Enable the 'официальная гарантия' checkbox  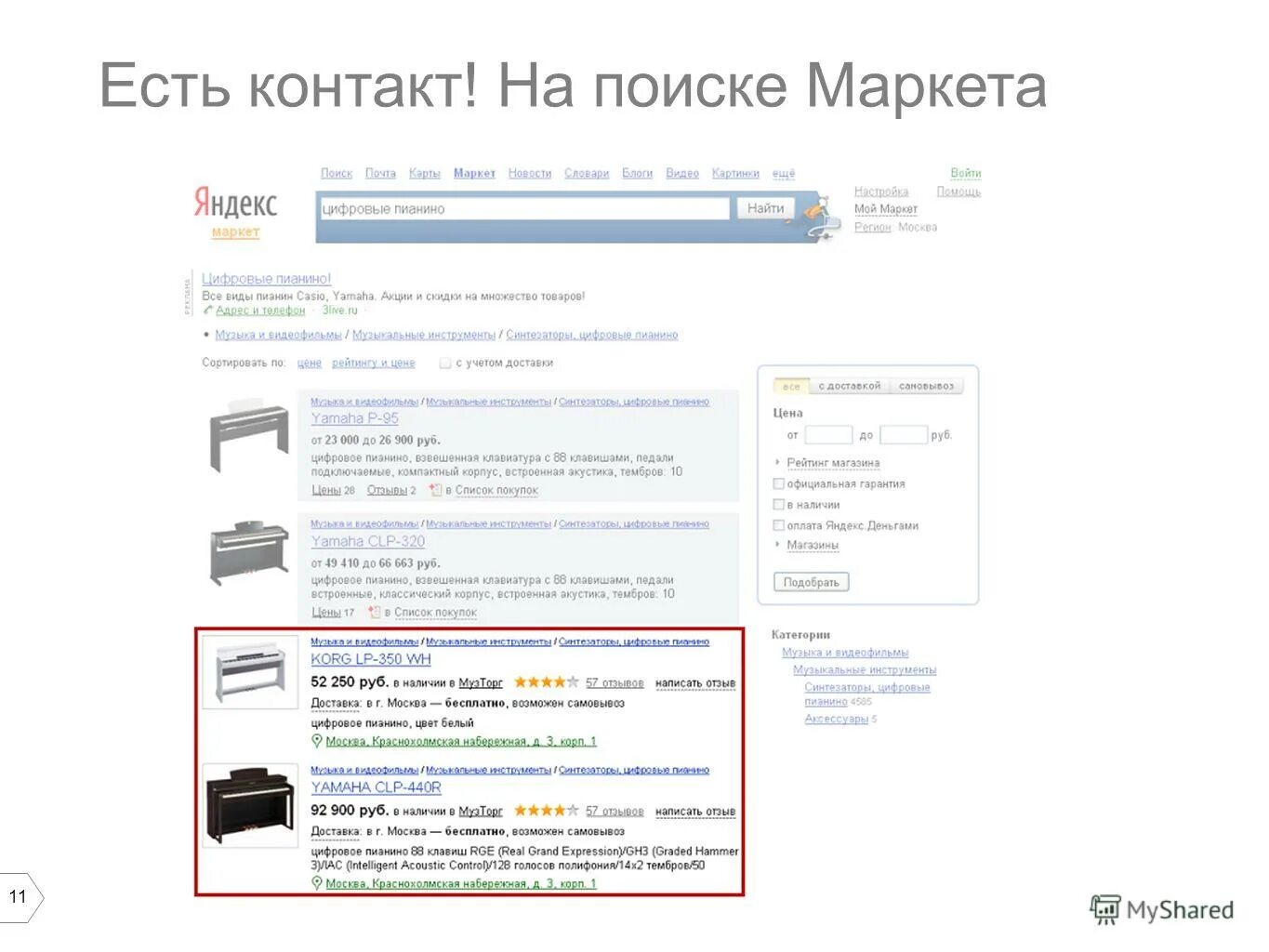pos(779,483)
